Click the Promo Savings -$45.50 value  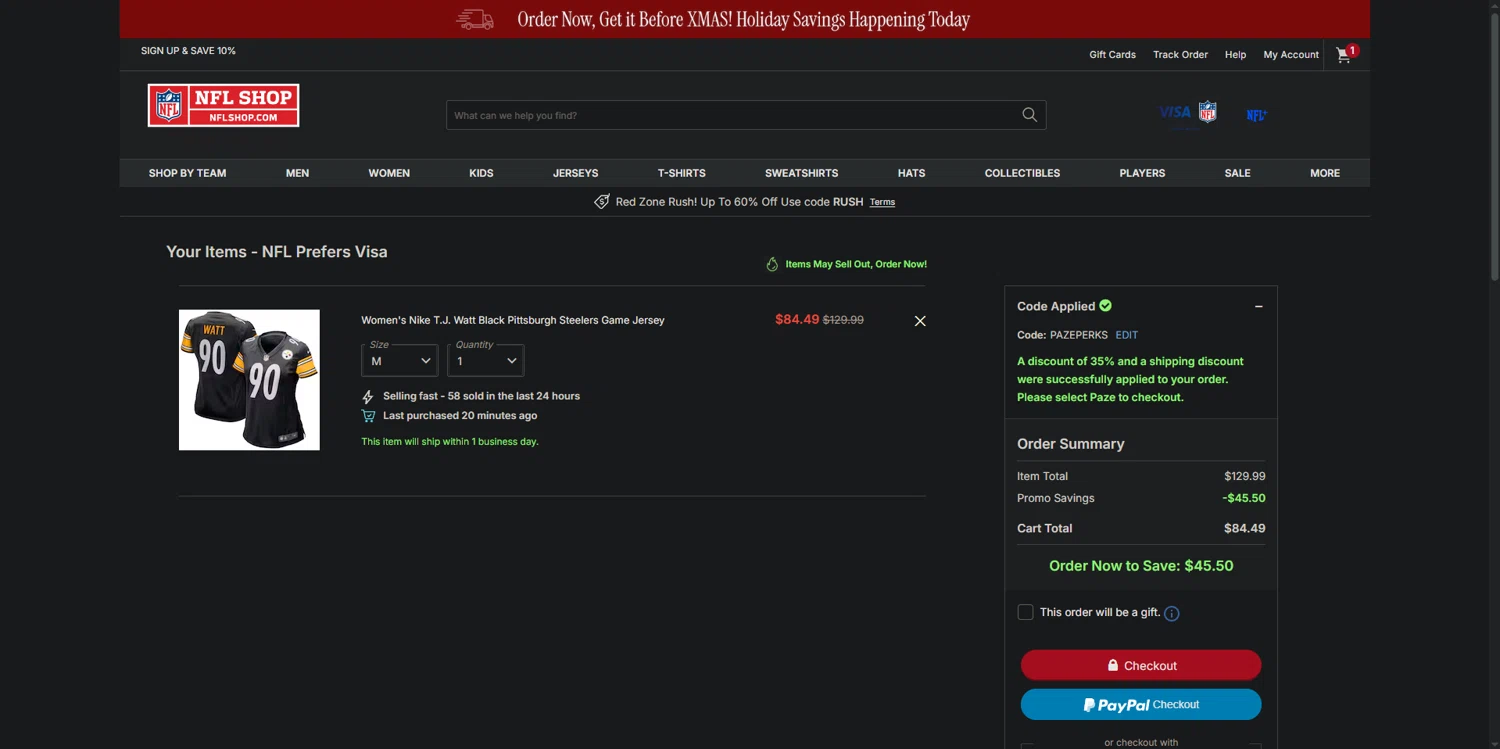pyautogui.click(x=1244, y=498)
